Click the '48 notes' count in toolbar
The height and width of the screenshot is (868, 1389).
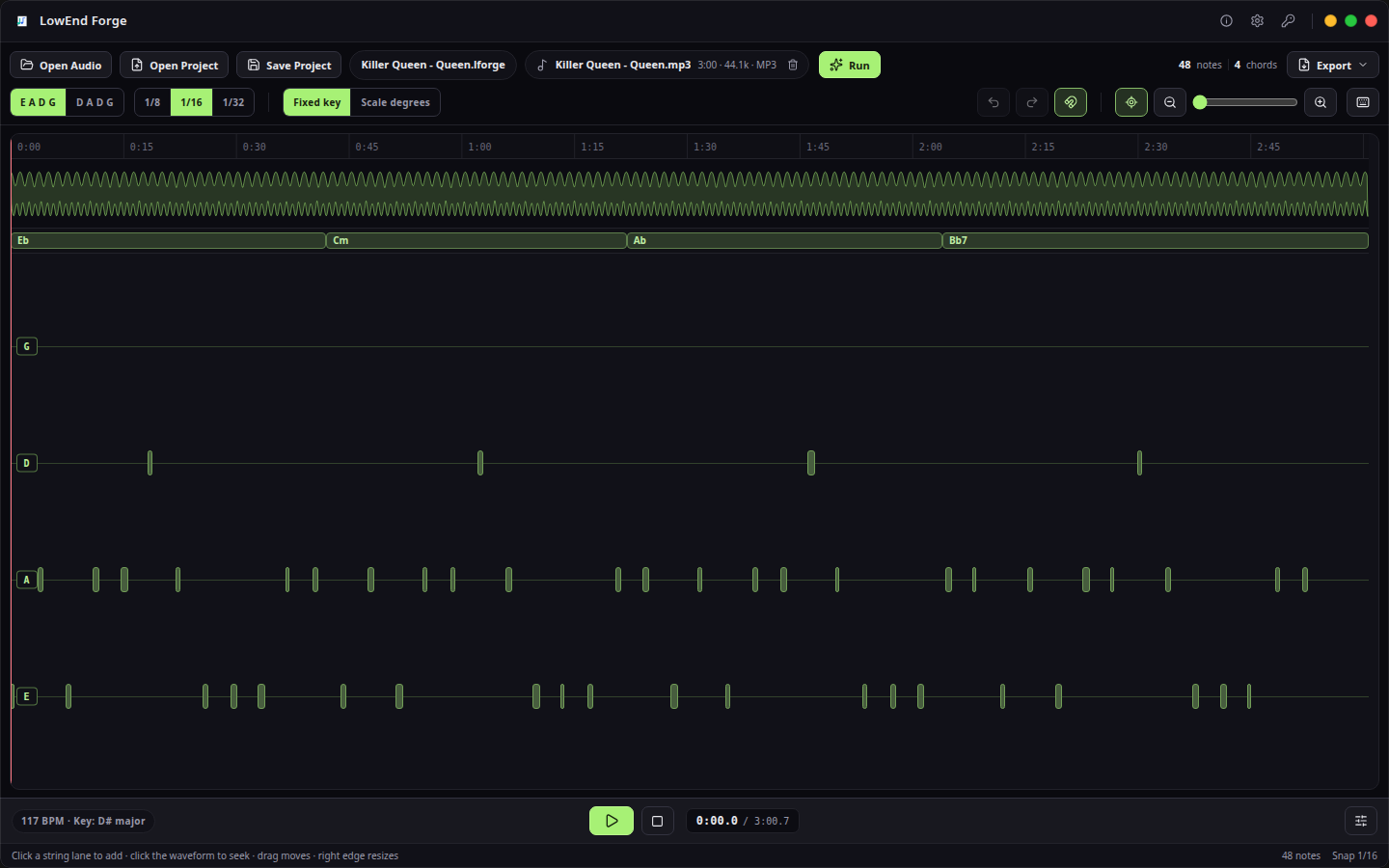[1200, 65]
